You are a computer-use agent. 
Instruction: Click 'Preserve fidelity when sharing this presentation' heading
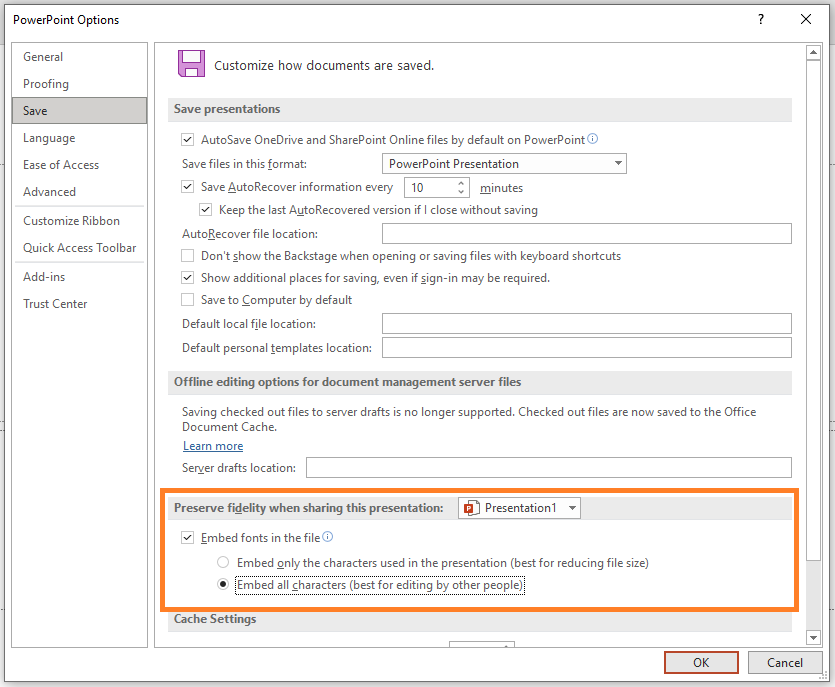coord(309,508)
